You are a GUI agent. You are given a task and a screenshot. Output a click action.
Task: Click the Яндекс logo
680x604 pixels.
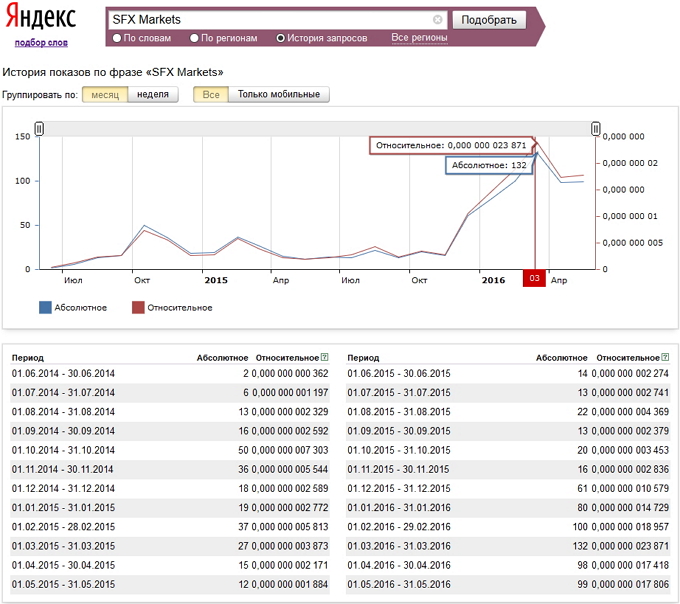40,17
